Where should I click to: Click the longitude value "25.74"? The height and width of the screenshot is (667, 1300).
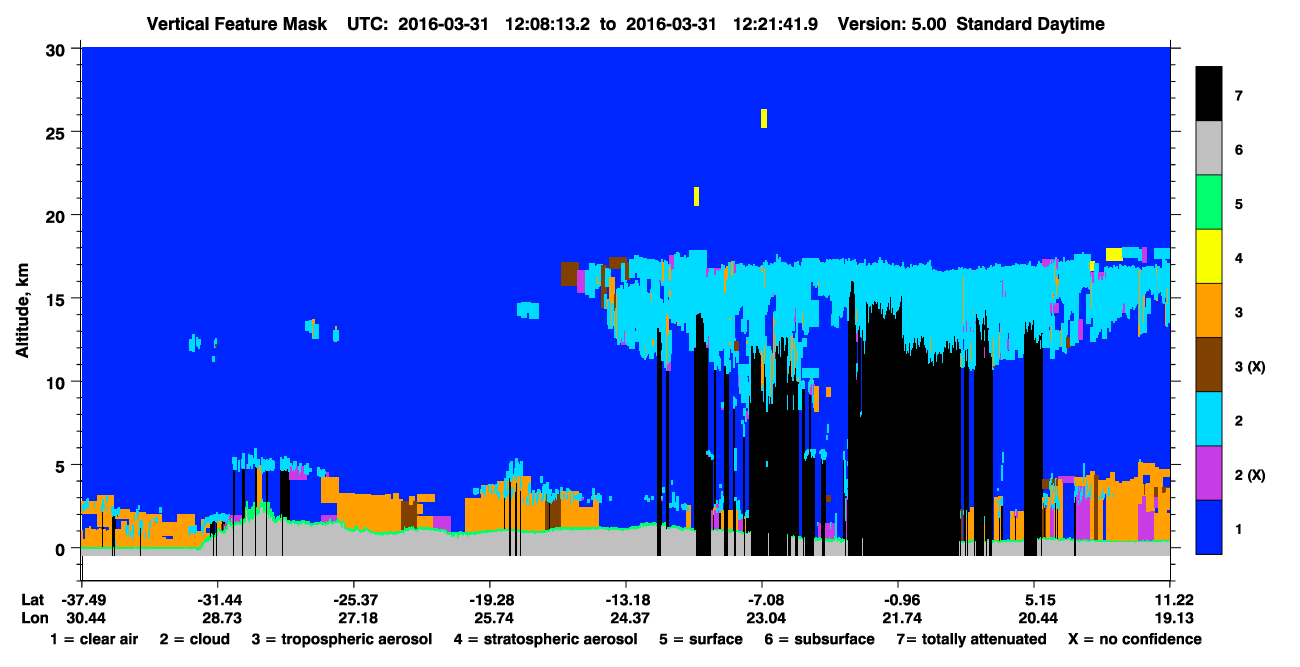pos(492,618)
